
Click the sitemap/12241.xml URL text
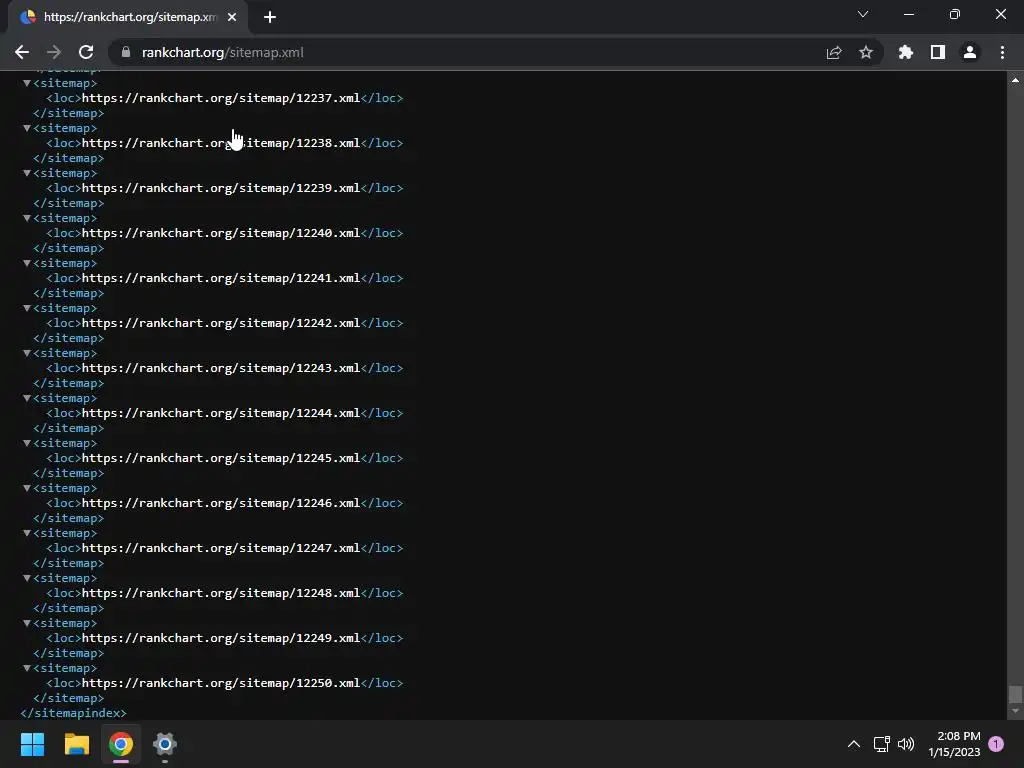pos(221,278)
